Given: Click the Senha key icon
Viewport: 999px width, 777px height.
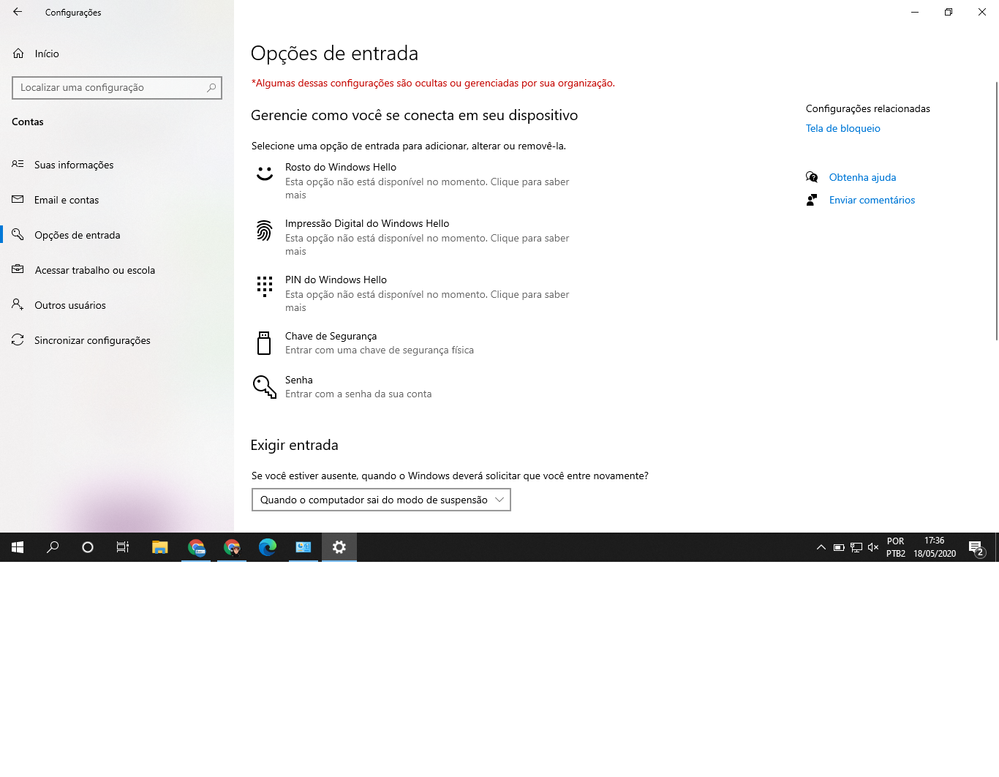Looking at the screenshot, I should point(264,387).
